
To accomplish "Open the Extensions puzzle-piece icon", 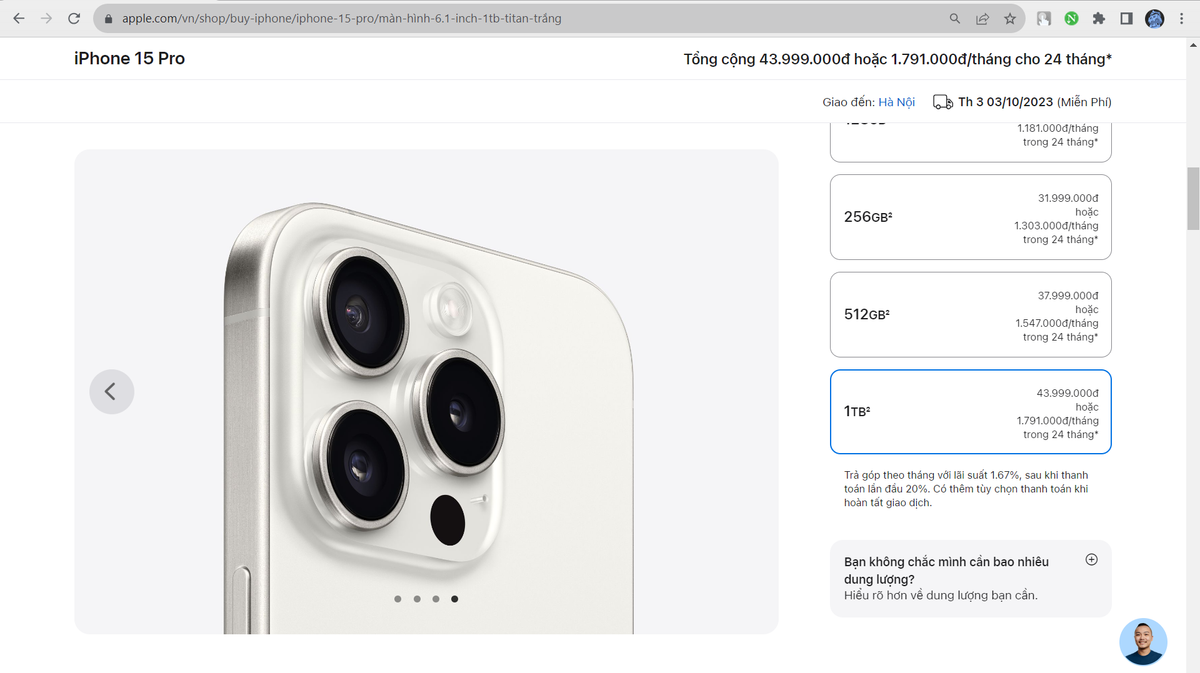I will click(x=1097, y=18).
